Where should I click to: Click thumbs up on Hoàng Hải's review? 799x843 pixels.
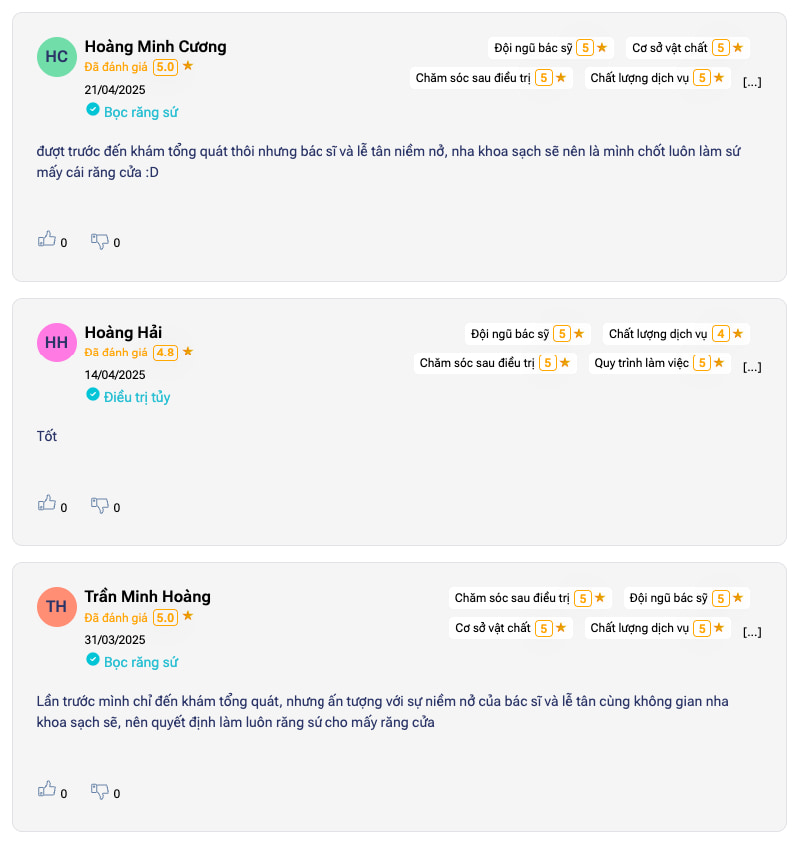pyautogui.click(x=46, y=505)
